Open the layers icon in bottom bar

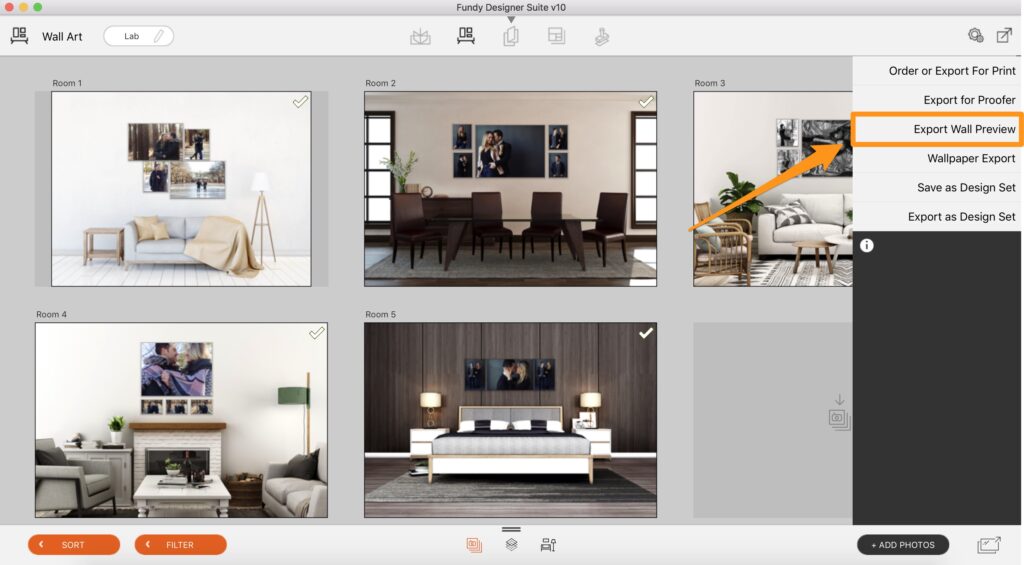tap(511, 544)
